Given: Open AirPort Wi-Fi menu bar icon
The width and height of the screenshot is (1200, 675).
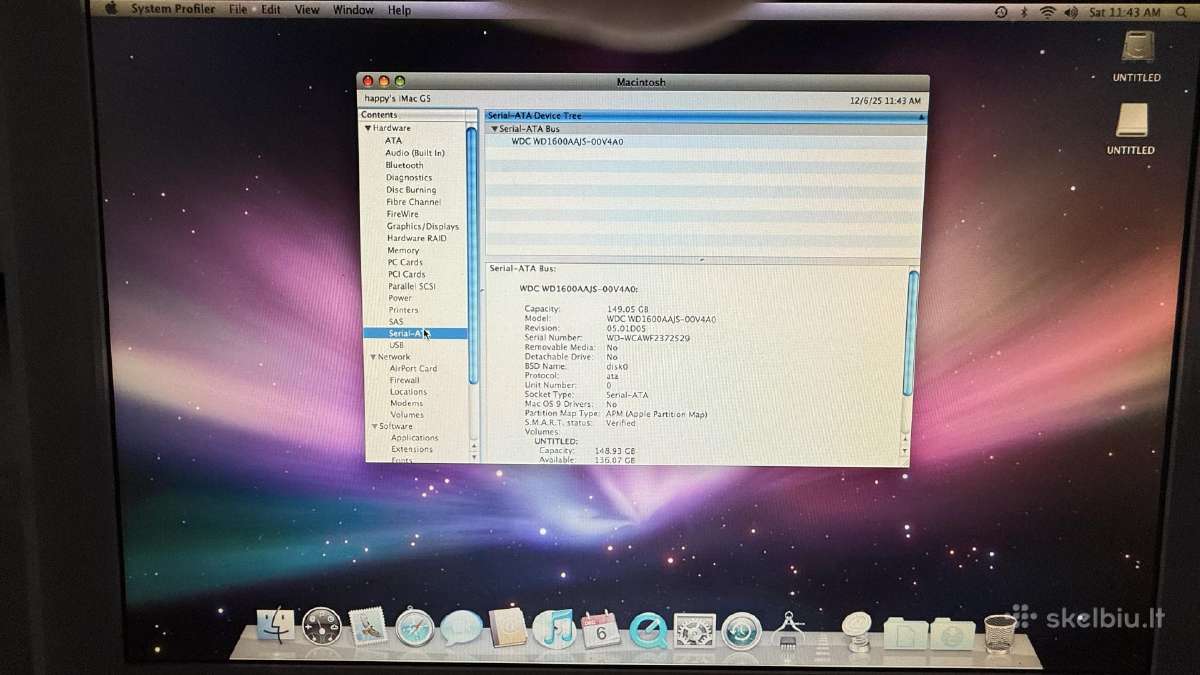Looking at the screenshot, I should 1048,11.
